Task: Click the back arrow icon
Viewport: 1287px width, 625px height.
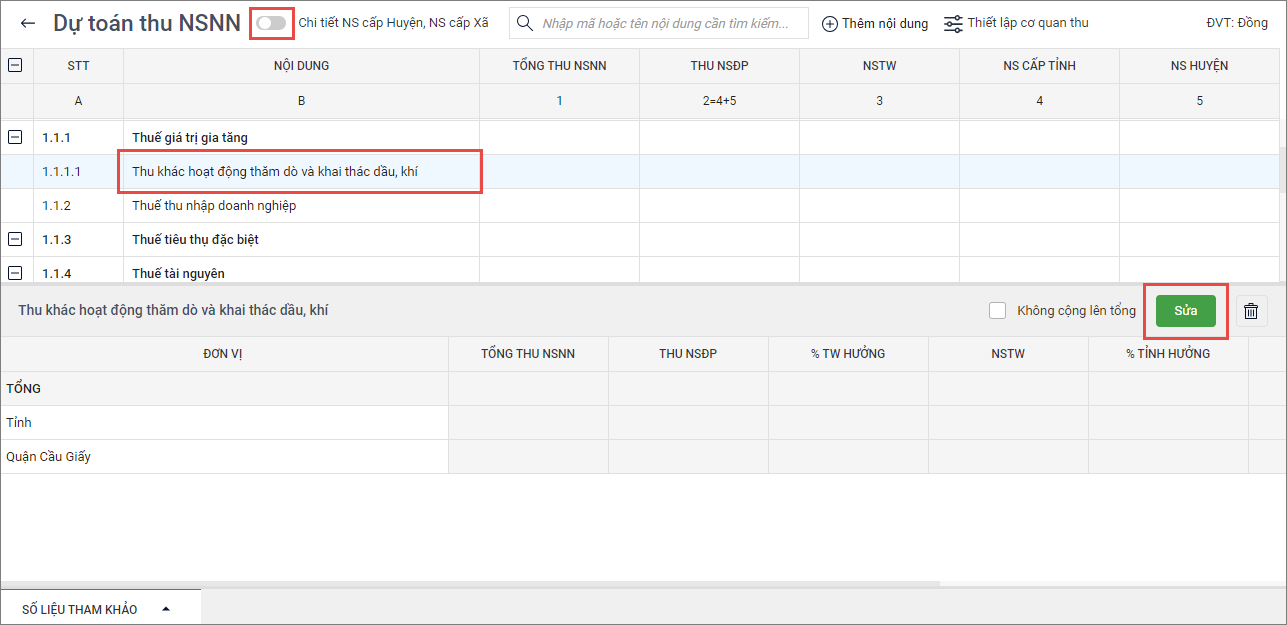Action: (28, 23)
